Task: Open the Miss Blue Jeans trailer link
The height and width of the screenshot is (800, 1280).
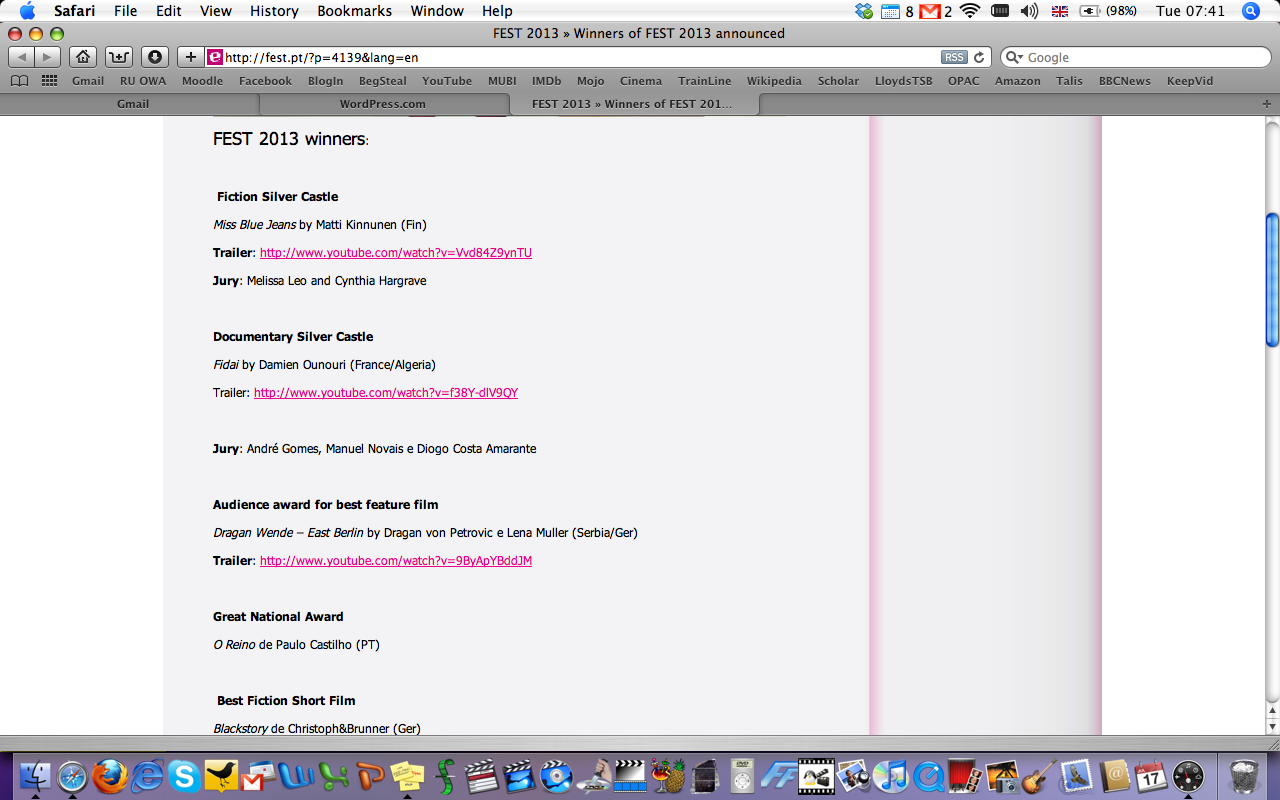Action: [x=395, y=253]
